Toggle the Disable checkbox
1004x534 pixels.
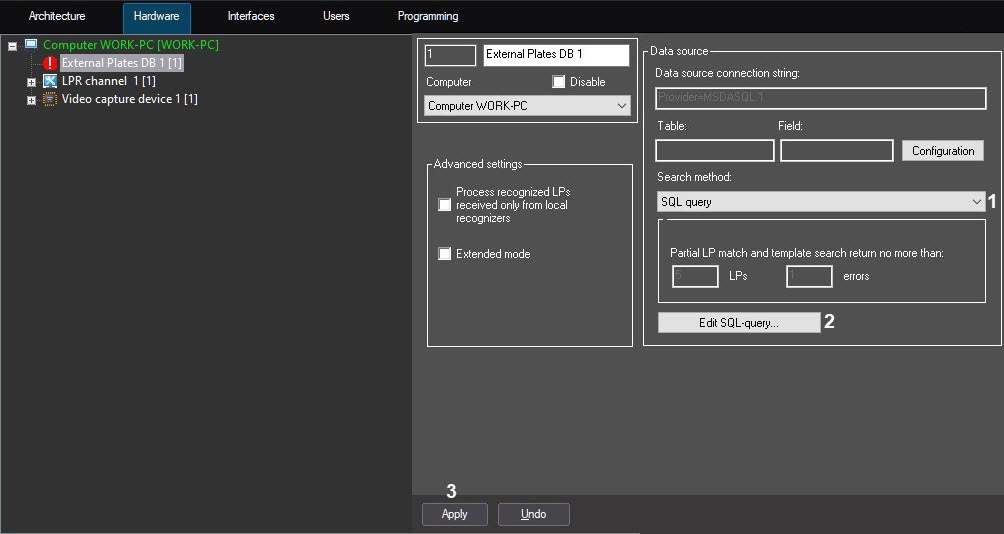pos(559,82)
